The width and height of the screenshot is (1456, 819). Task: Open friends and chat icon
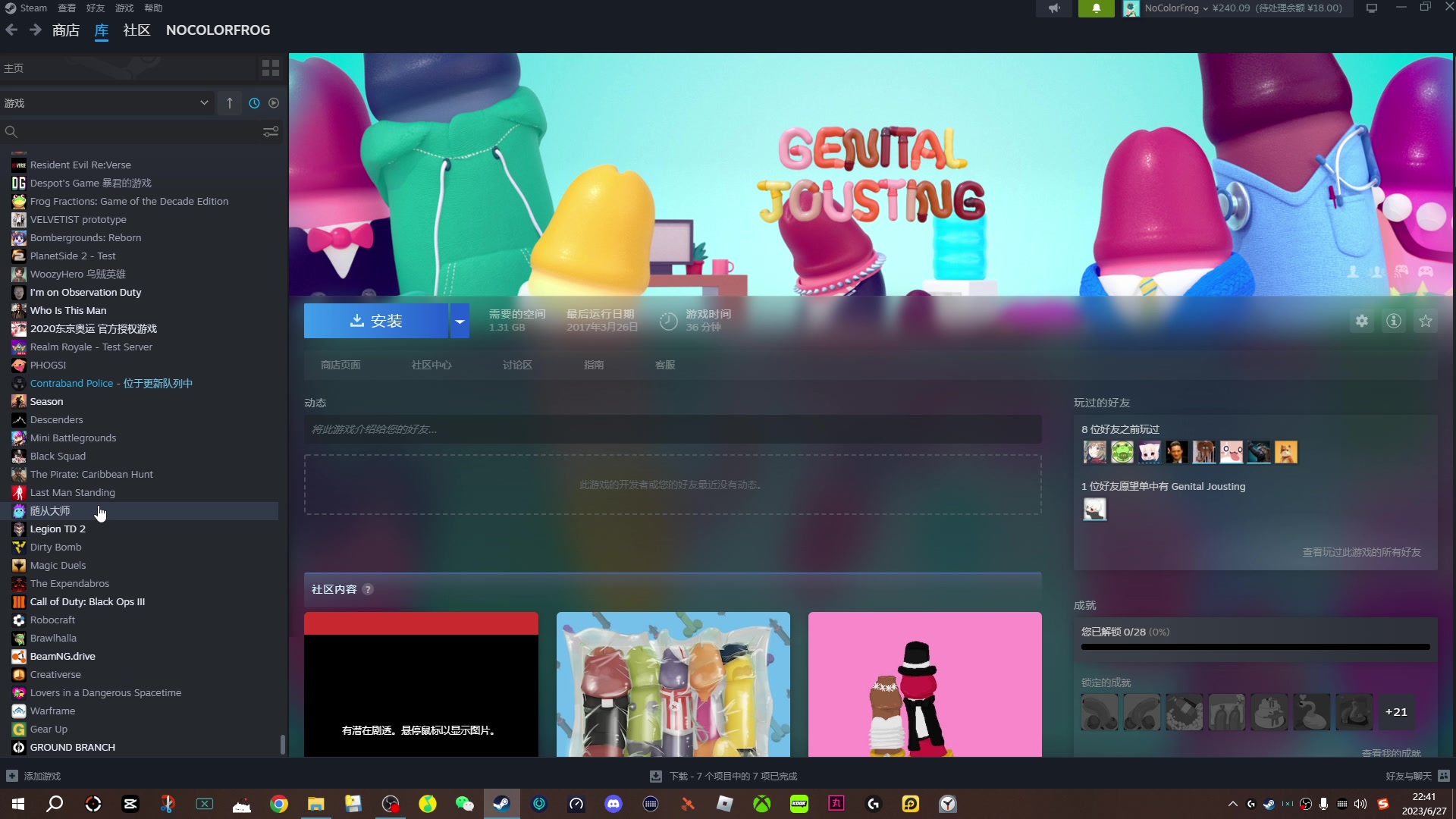point(1444,776)
